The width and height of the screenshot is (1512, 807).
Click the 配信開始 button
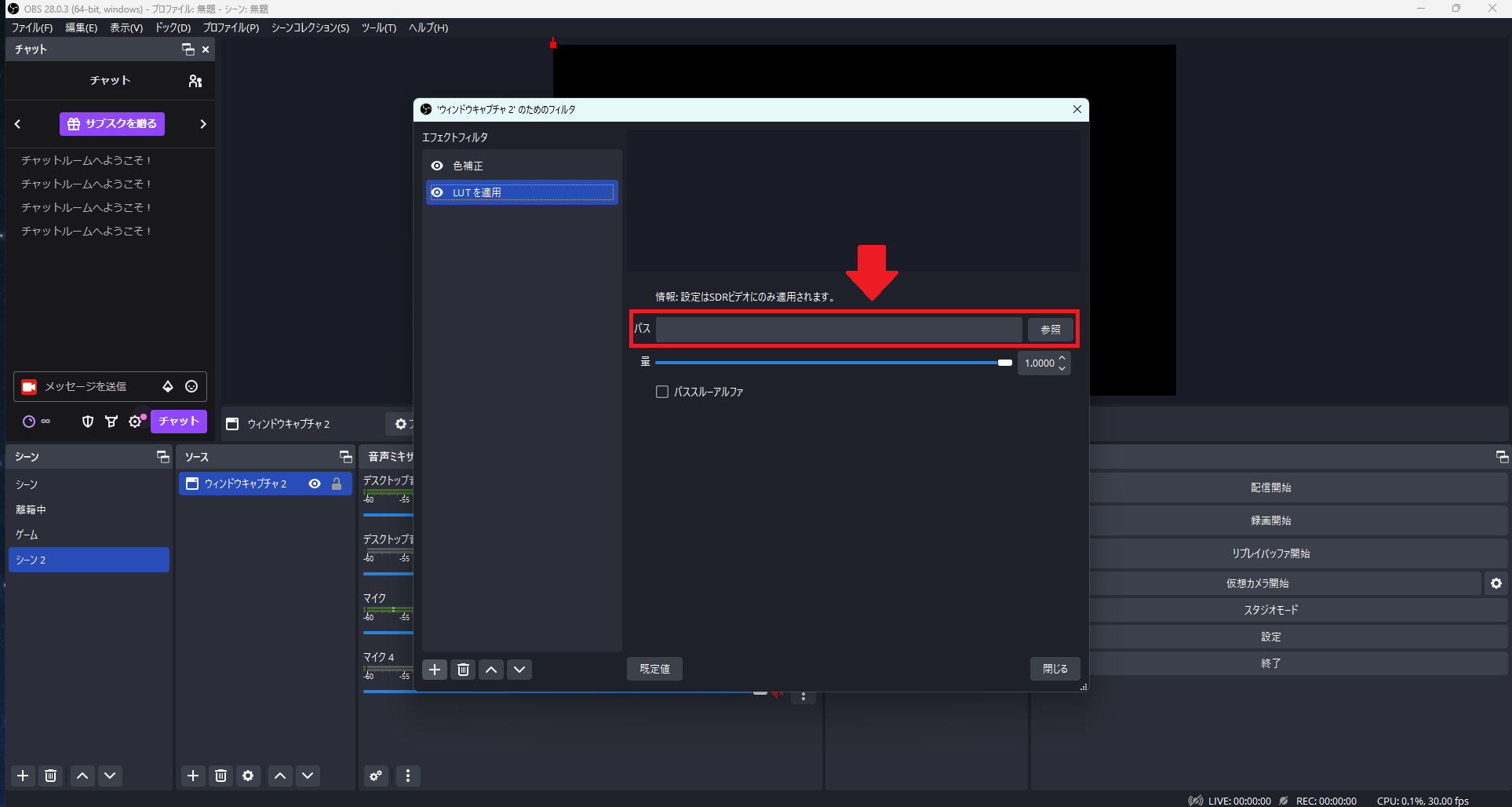coord(1270,487)
